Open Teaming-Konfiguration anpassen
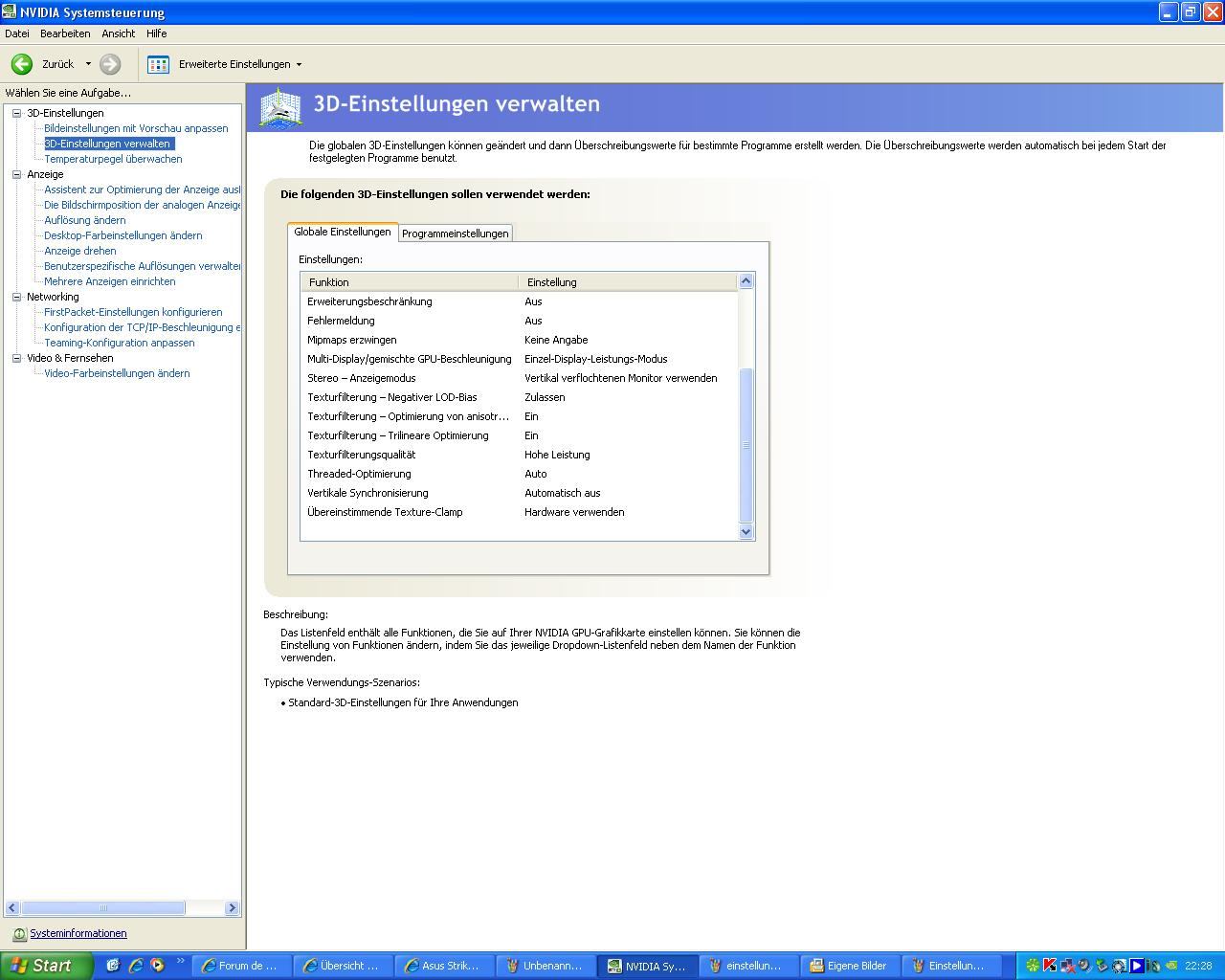This screenshot has height=980, width=1225. (120, 343)
